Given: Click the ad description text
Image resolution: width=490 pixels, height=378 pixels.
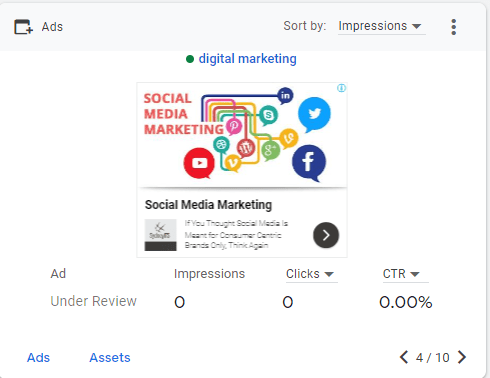Looking at the screenshot, I should [236, 234].
